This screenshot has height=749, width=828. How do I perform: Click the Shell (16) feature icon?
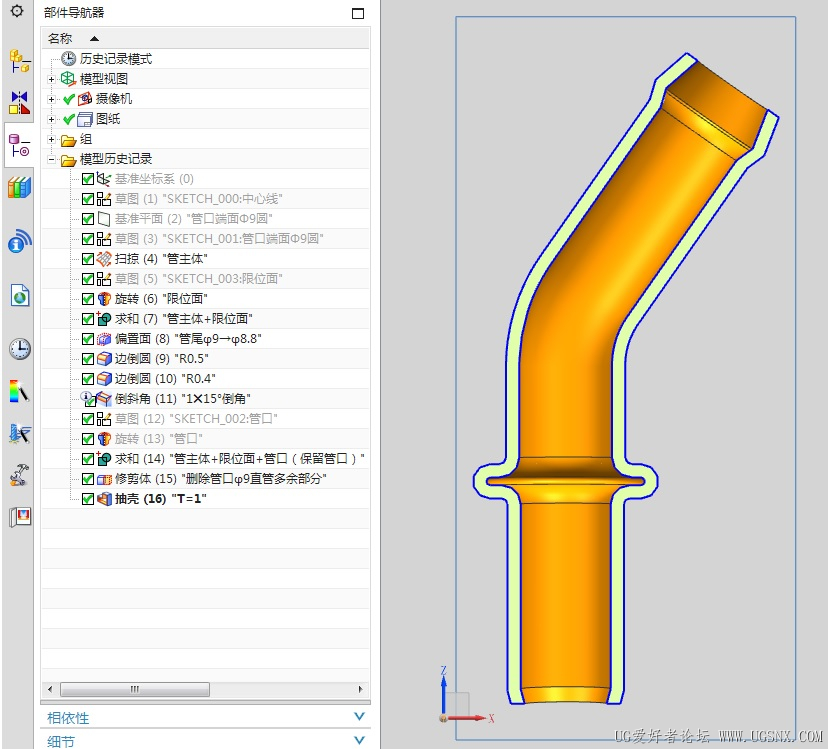click(x=104, y=499)
